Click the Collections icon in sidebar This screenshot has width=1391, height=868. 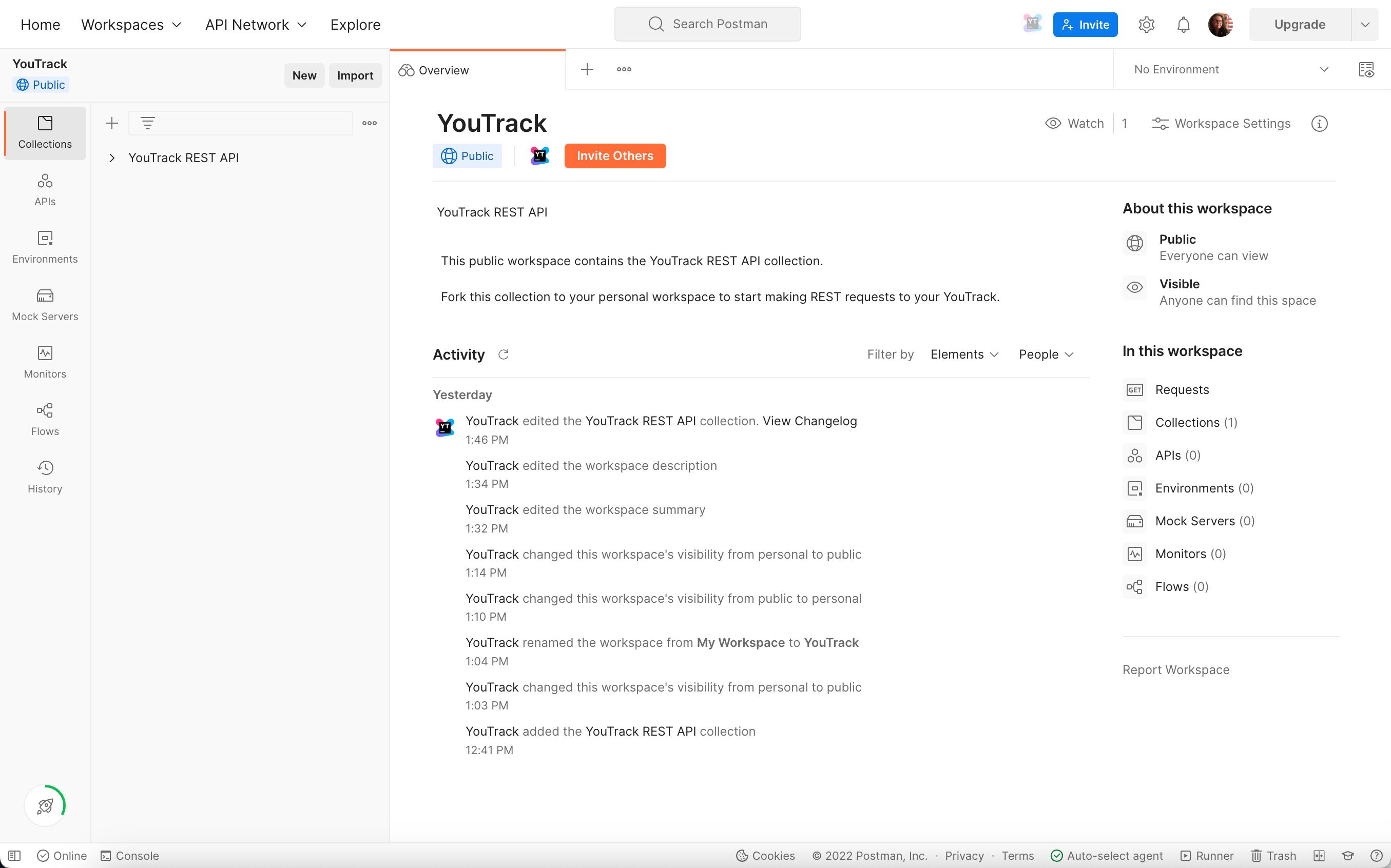(x=44, y=131)
